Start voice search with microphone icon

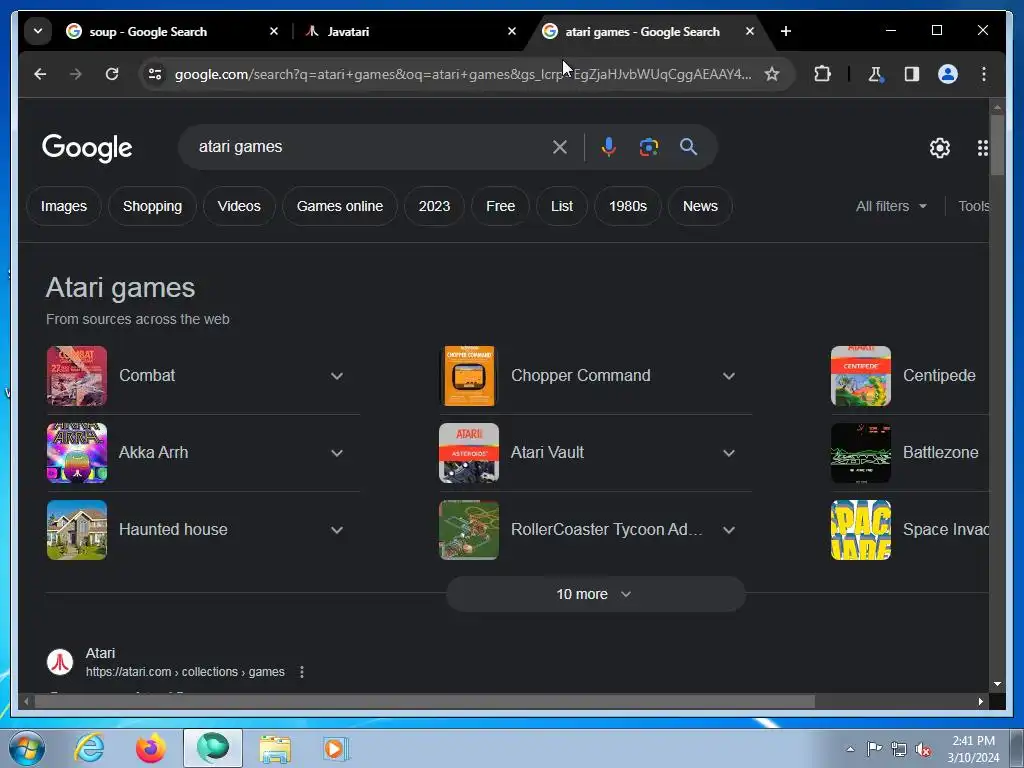pyautogui.click(x=609, y=147)
